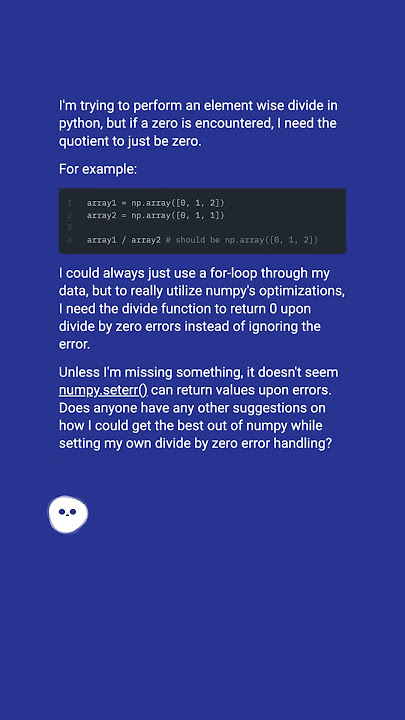
Task: Select the array1 = np.array([0, 1, 2]) code line
Action: [x=155, y=203]
